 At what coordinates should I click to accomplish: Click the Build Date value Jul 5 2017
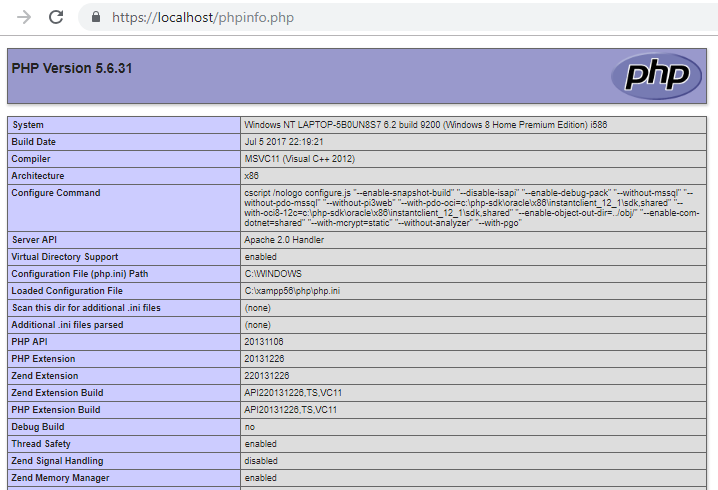pos(283,142)
